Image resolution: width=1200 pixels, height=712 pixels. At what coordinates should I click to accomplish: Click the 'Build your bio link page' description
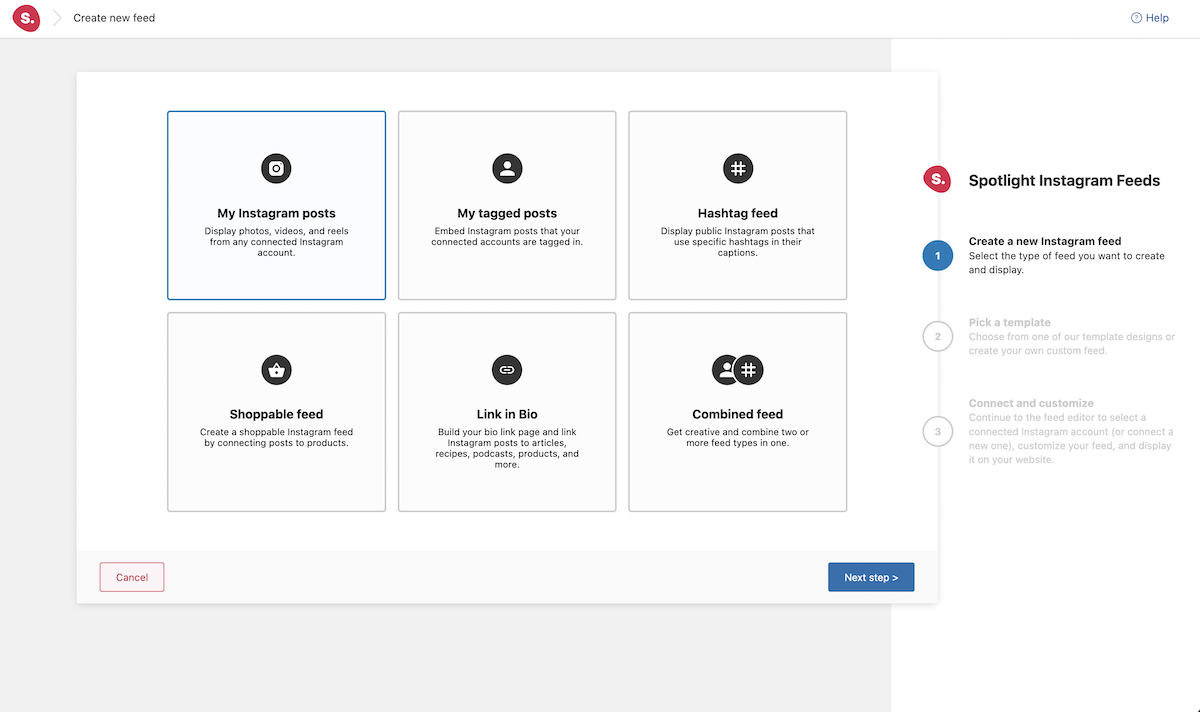[x=507, y=448]
